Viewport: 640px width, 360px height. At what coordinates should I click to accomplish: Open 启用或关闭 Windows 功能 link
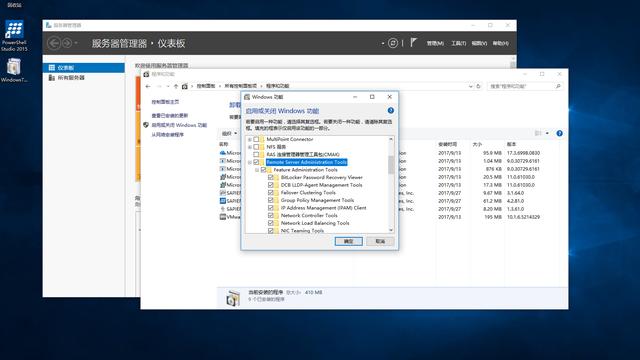click(x=179, y=125)
